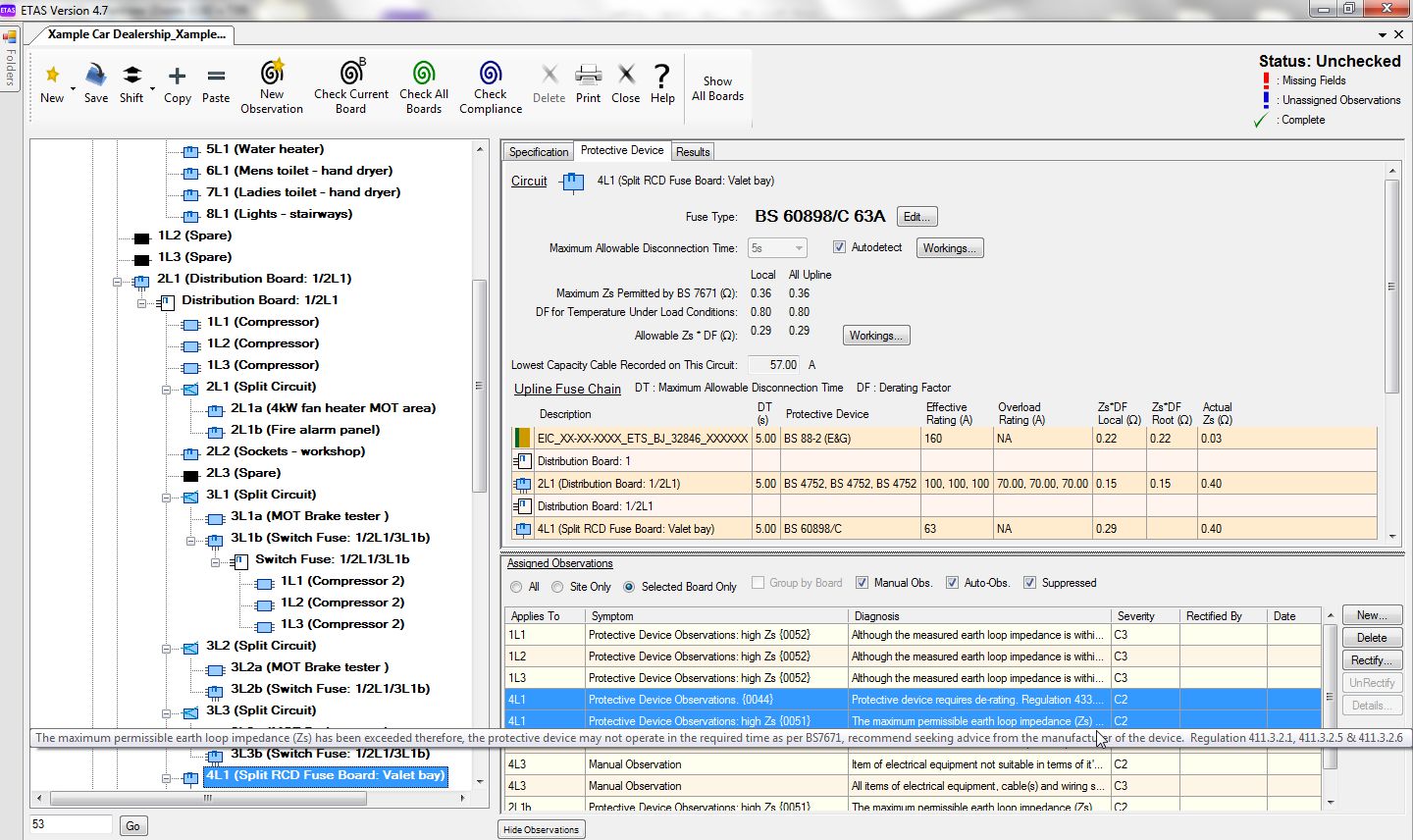Image resolution: width=1413 pixels, height=840 pixels.
Task: Click icon next to 2L3 (Spare)
Action: click(x=190, y=474)
